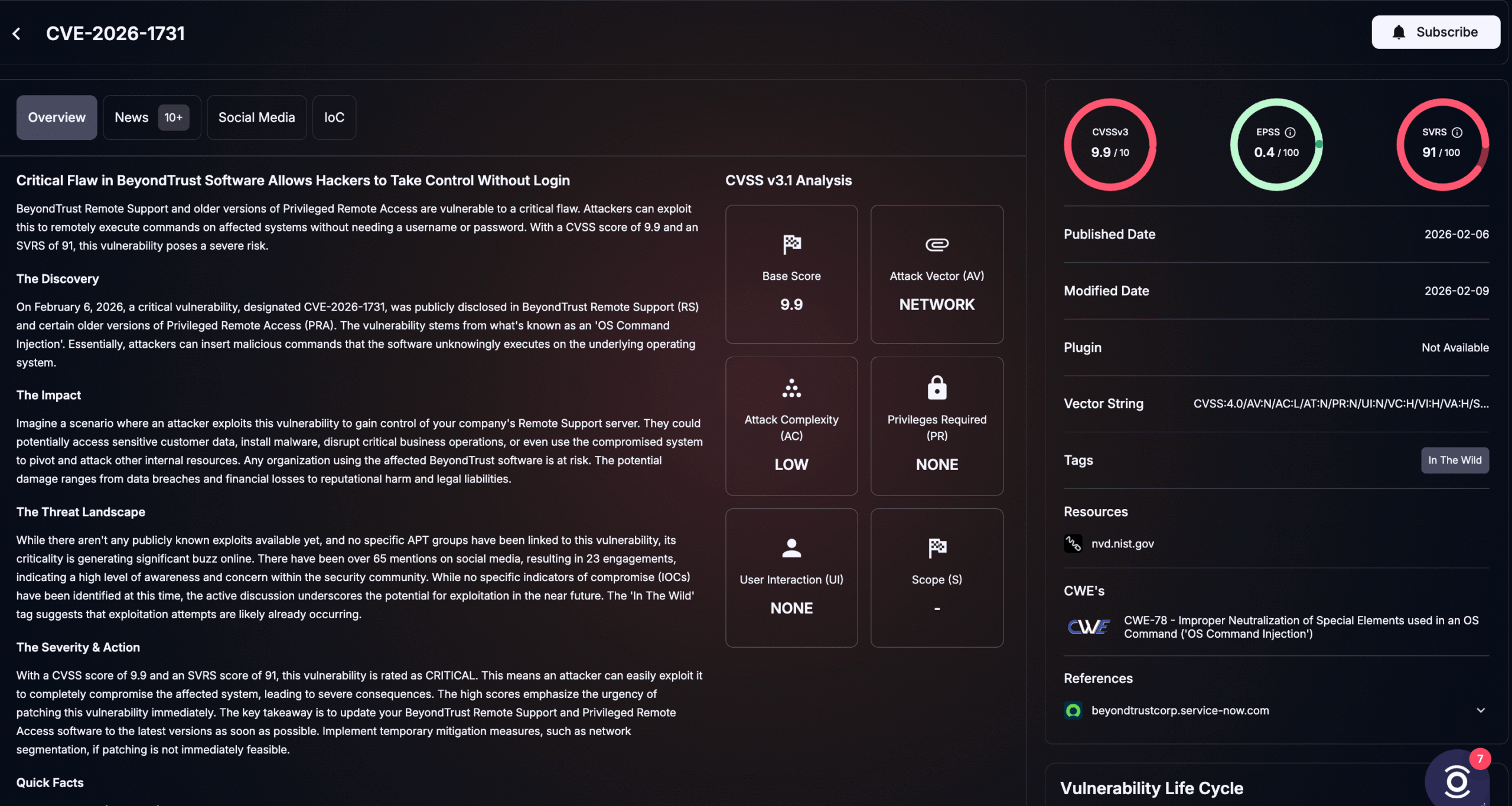
Task: Click the Critical Flaw in BeyondTrust headline
Action: pos(293,181)
